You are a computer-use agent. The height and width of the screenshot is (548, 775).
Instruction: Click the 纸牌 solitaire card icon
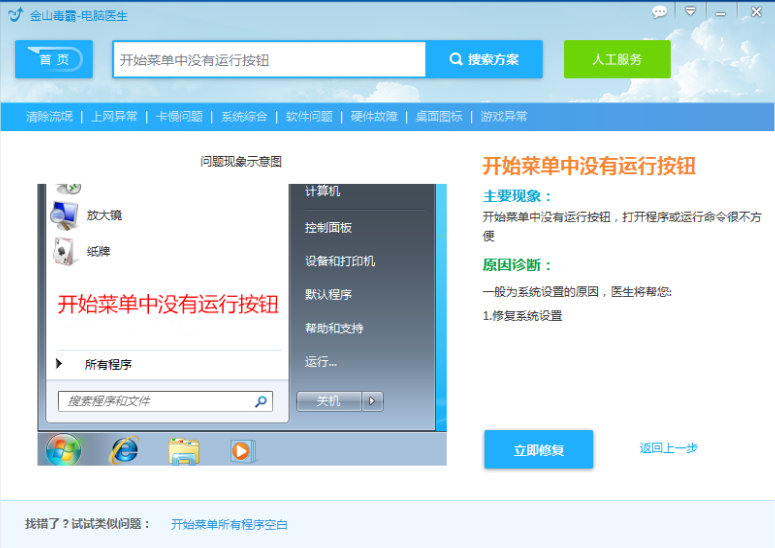[64, 251]
